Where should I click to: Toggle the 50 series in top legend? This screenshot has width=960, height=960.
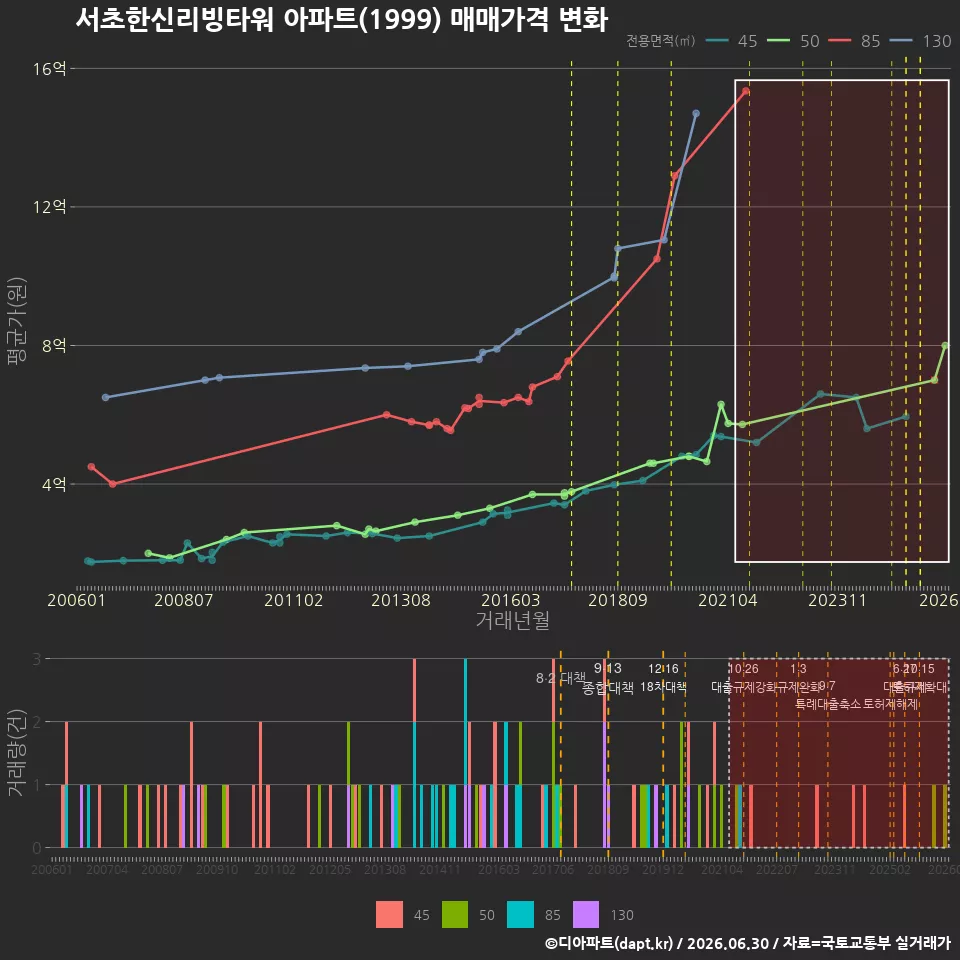point(793,41)
